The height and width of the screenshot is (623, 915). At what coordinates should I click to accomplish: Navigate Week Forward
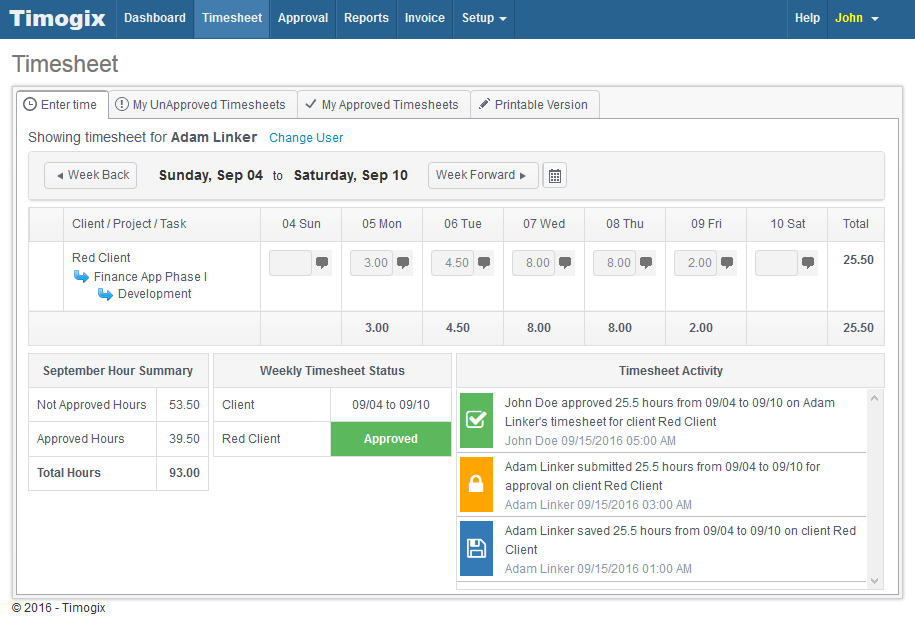[x=483, y=174]
